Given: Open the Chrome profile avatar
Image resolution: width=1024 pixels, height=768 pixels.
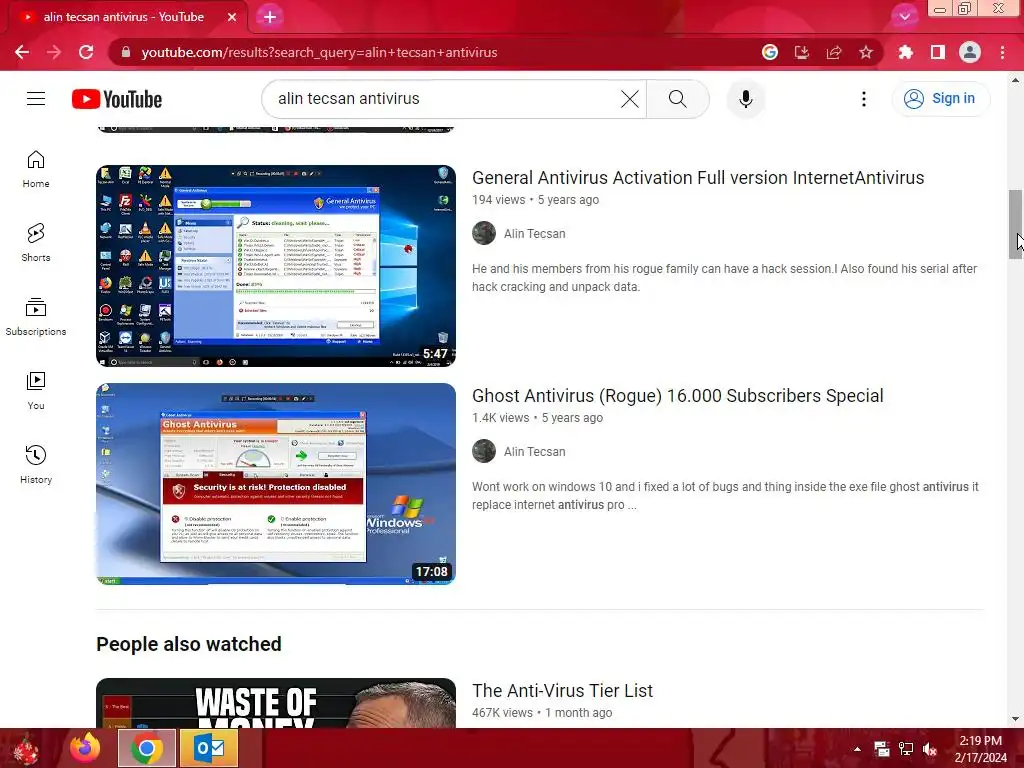Looking at the screenshot, I should click(x=970, y=52).
